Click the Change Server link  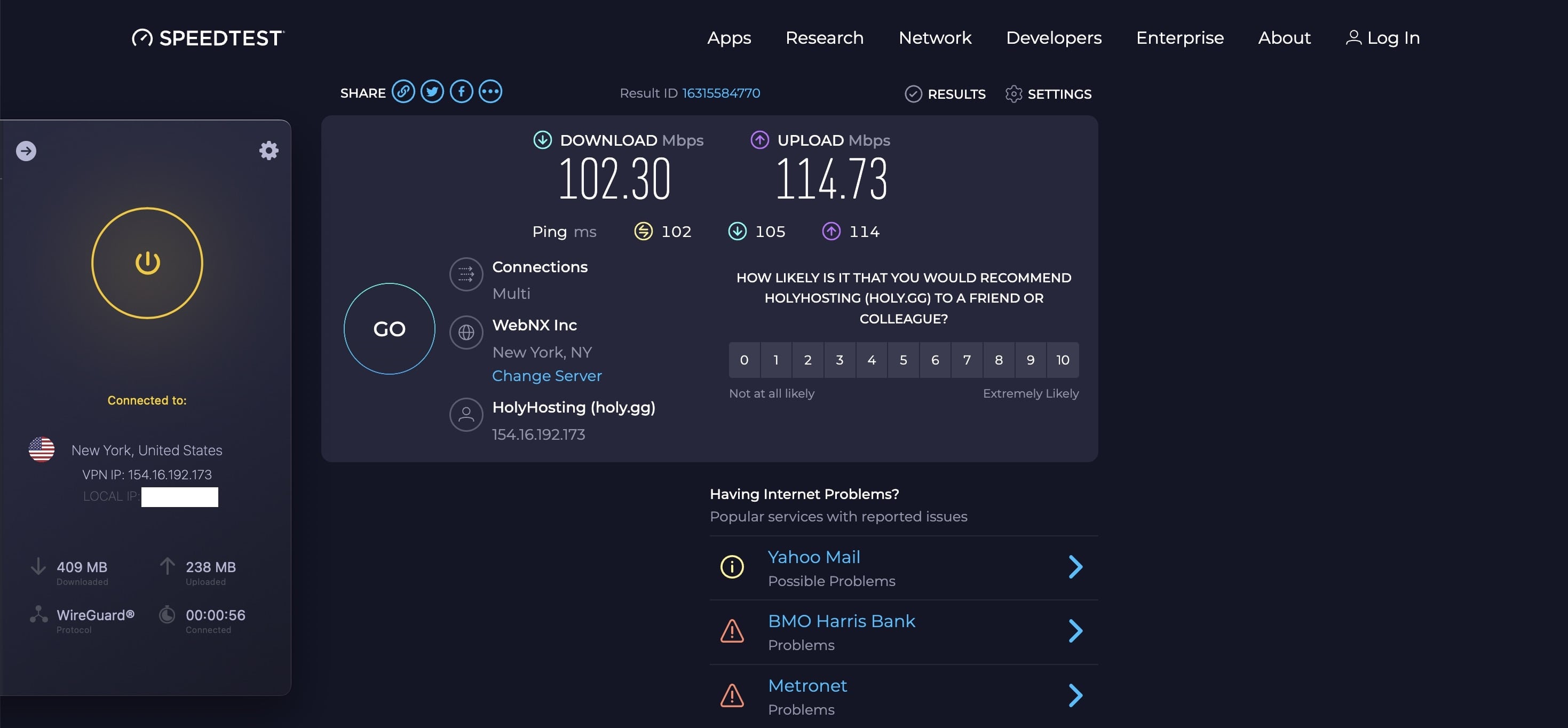click(x=547, y=376)
